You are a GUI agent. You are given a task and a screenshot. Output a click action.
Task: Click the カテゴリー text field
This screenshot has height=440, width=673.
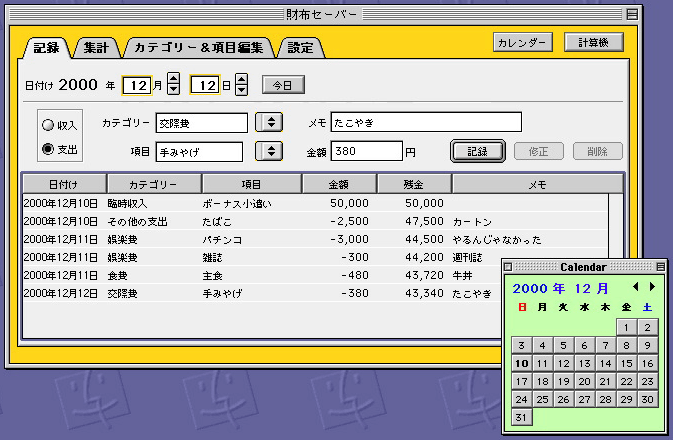[202, 123]
